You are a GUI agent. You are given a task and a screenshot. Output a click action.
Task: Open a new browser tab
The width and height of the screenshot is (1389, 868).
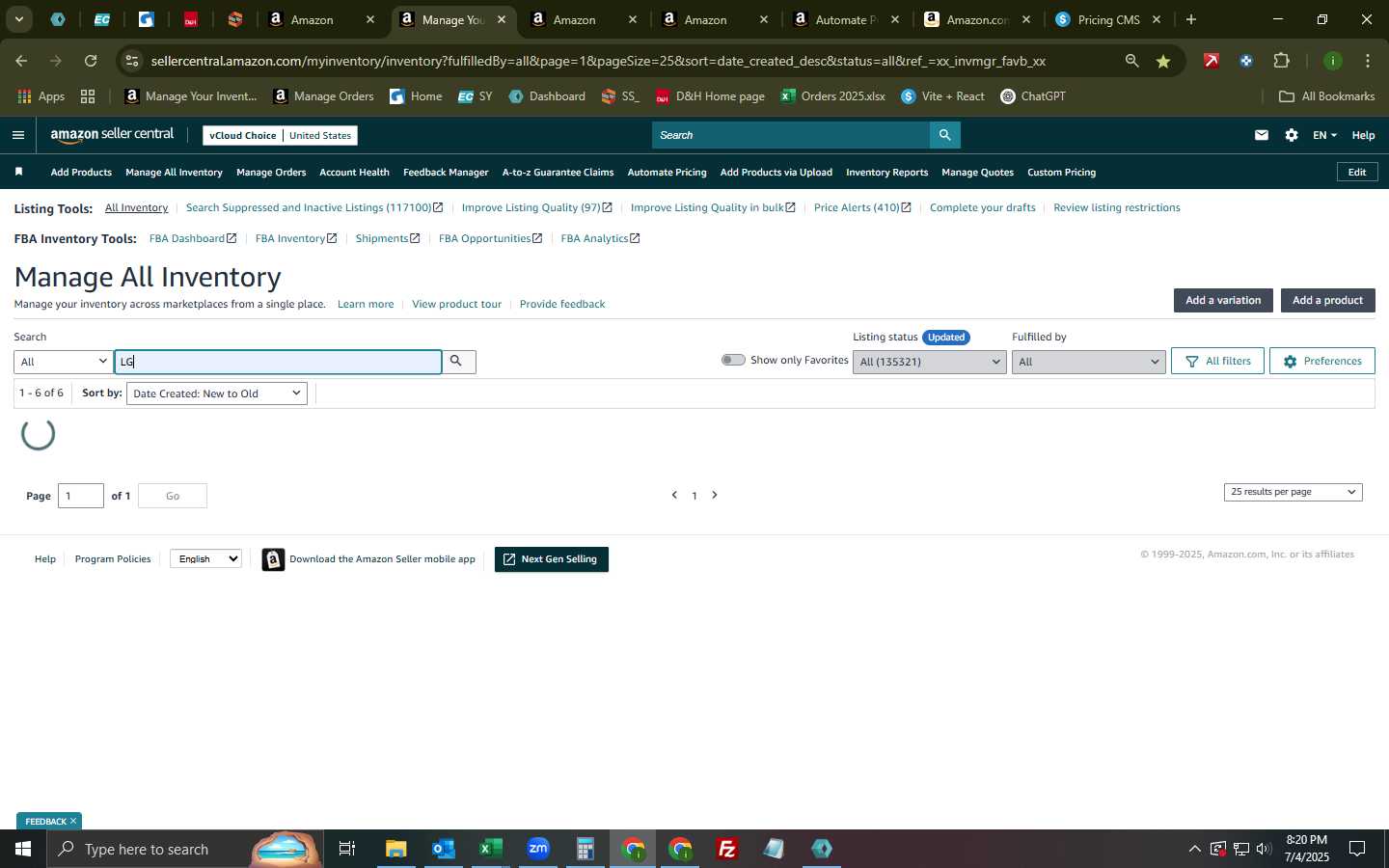1191,19
